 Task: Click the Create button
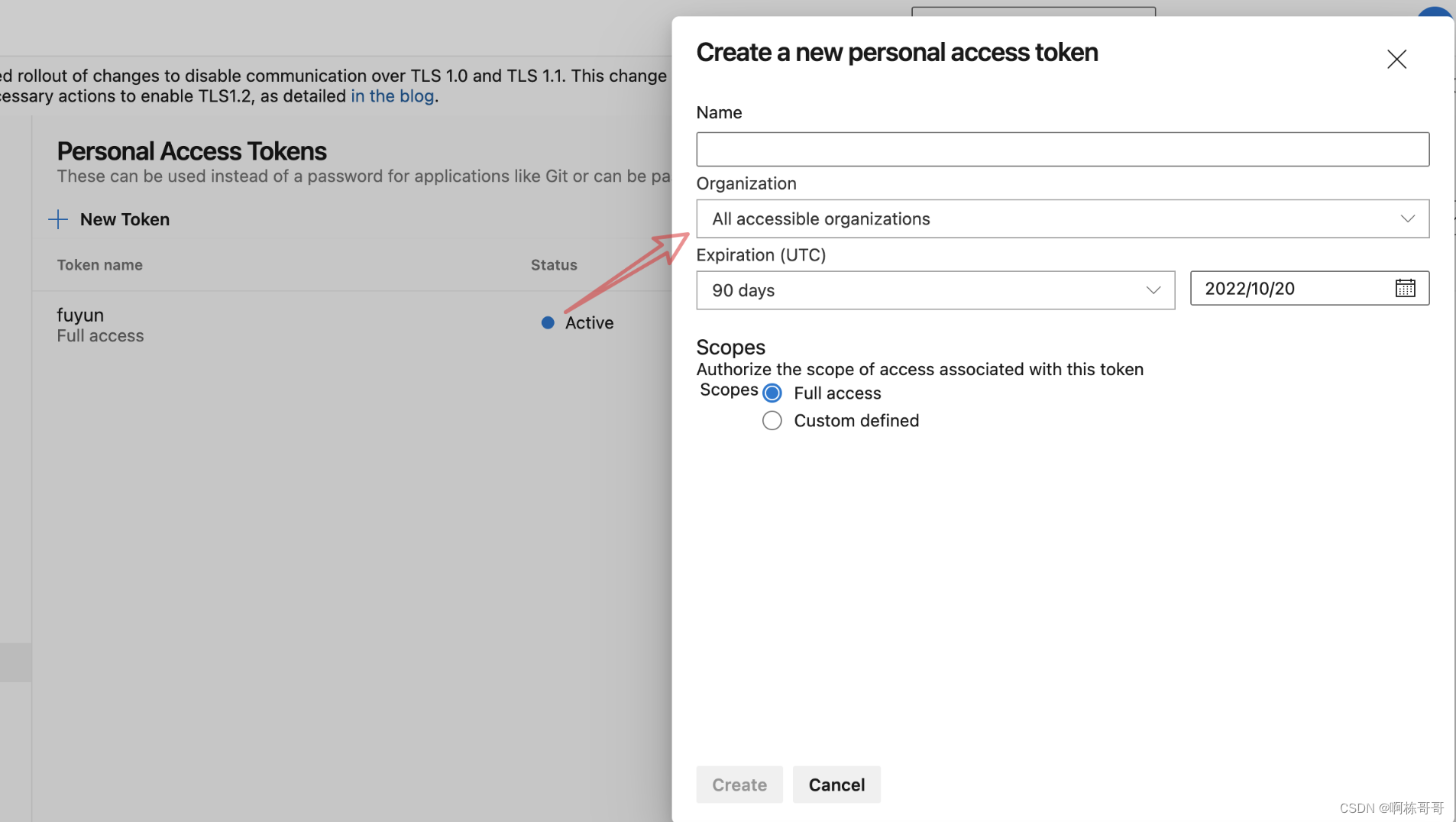[x=739, y=785]
